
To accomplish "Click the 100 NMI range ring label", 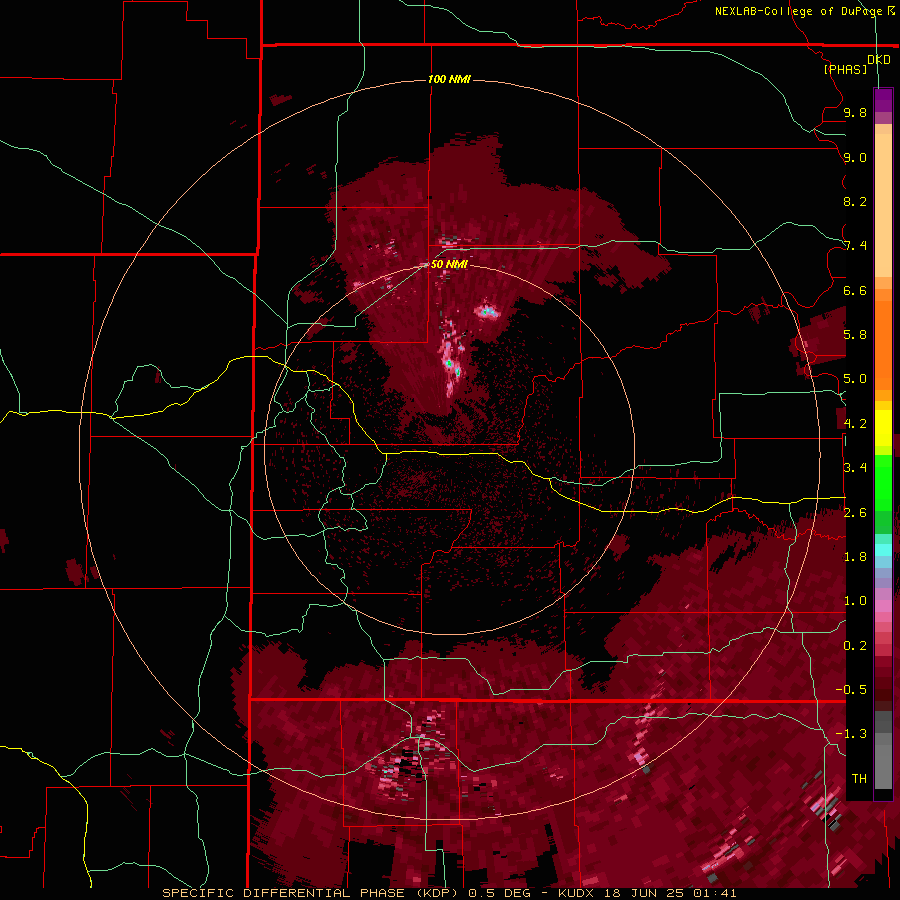I will click(x=449, y=79).
